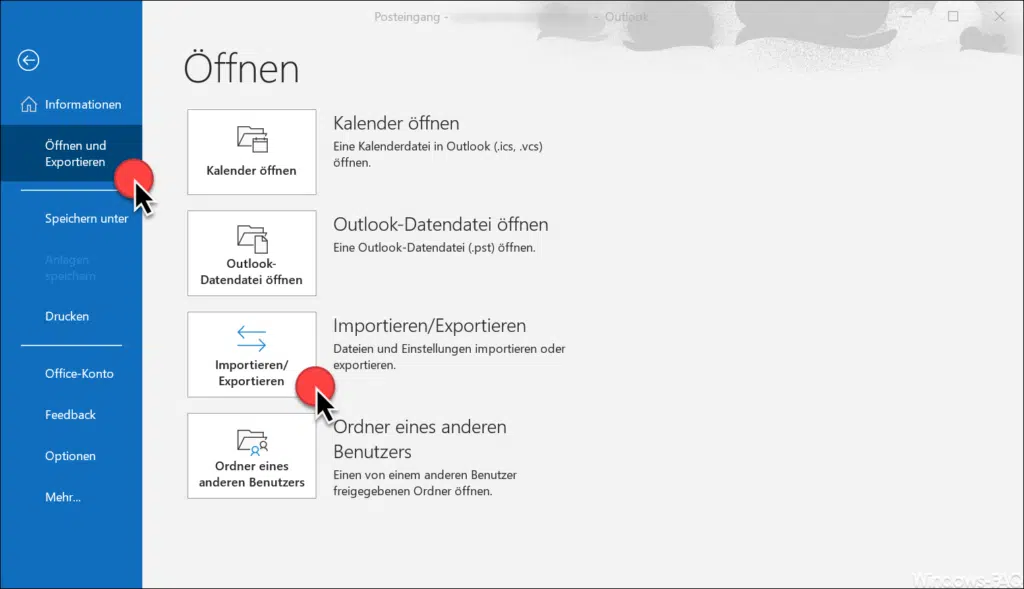This screenshot has height=589, width=1024.
Task: Open the Feedback page
Action: coord(70,414)
